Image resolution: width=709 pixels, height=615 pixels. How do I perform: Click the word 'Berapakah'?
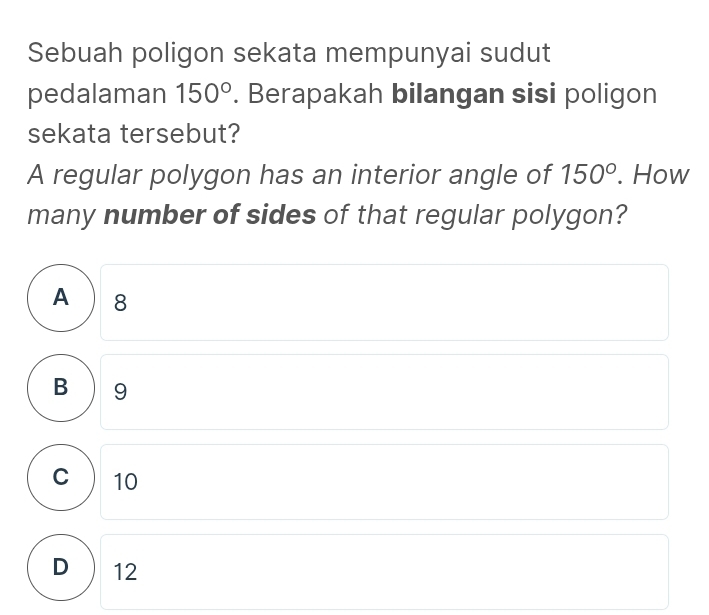[x=319, y=95]
